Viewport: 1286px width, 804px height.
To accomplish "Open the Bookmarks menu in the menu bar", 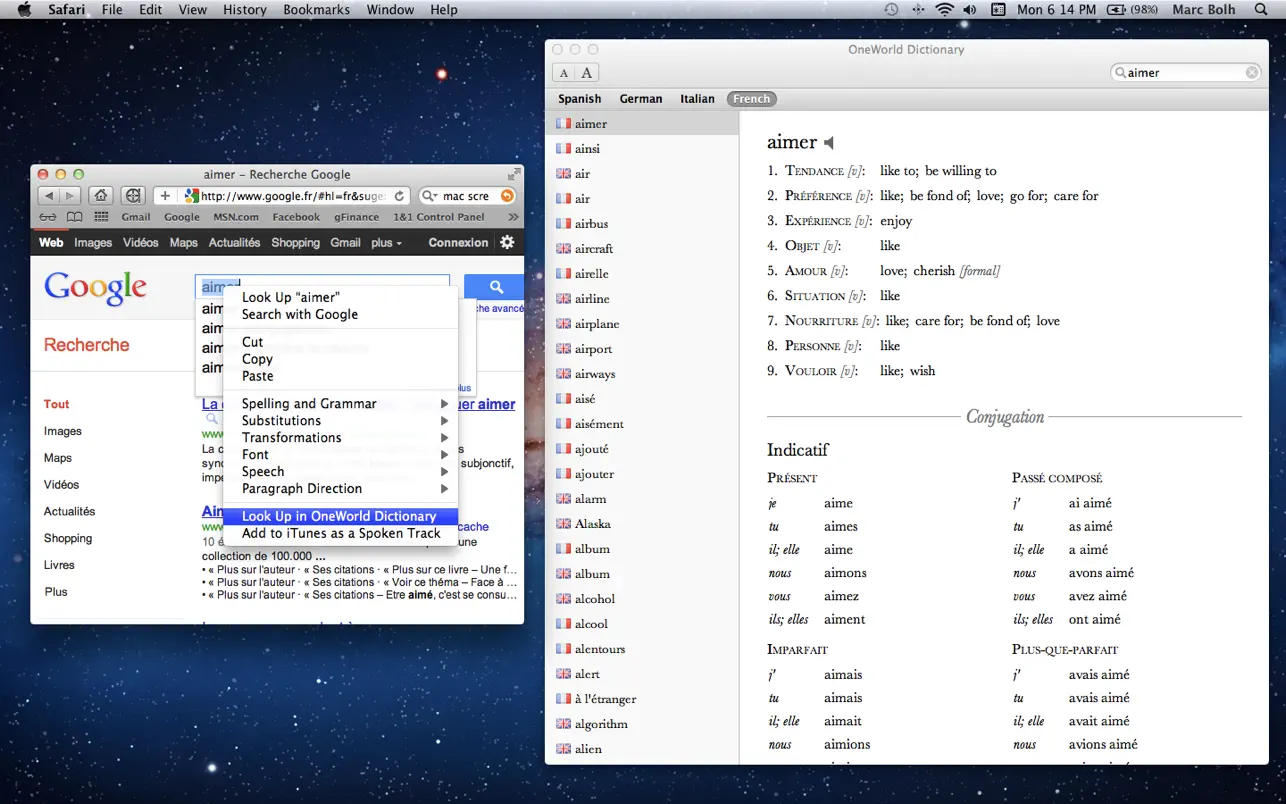I will click(x=316, y=9).
